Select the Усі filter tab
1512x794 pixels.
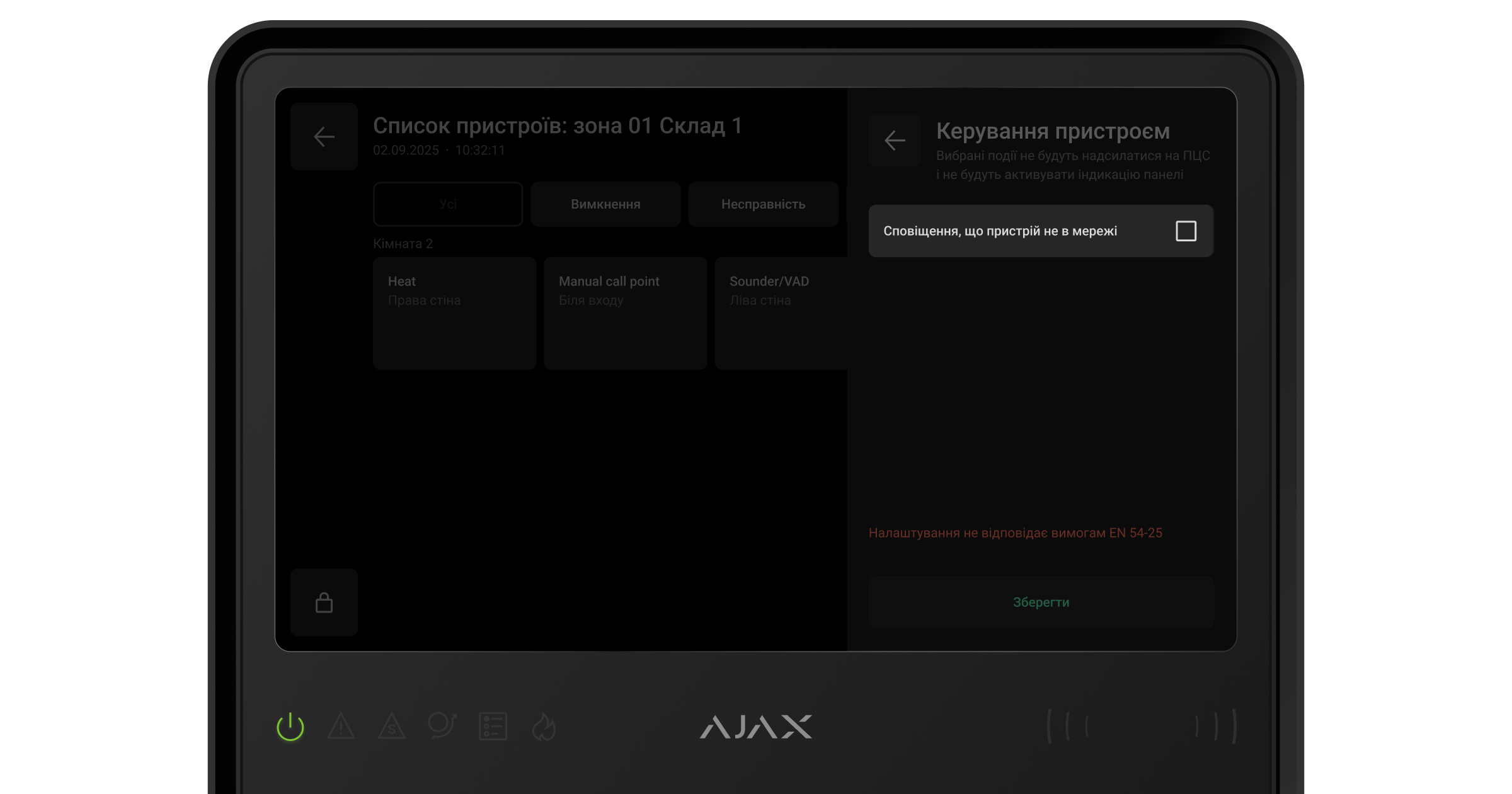pyautogui.click(x=448, y=204)
